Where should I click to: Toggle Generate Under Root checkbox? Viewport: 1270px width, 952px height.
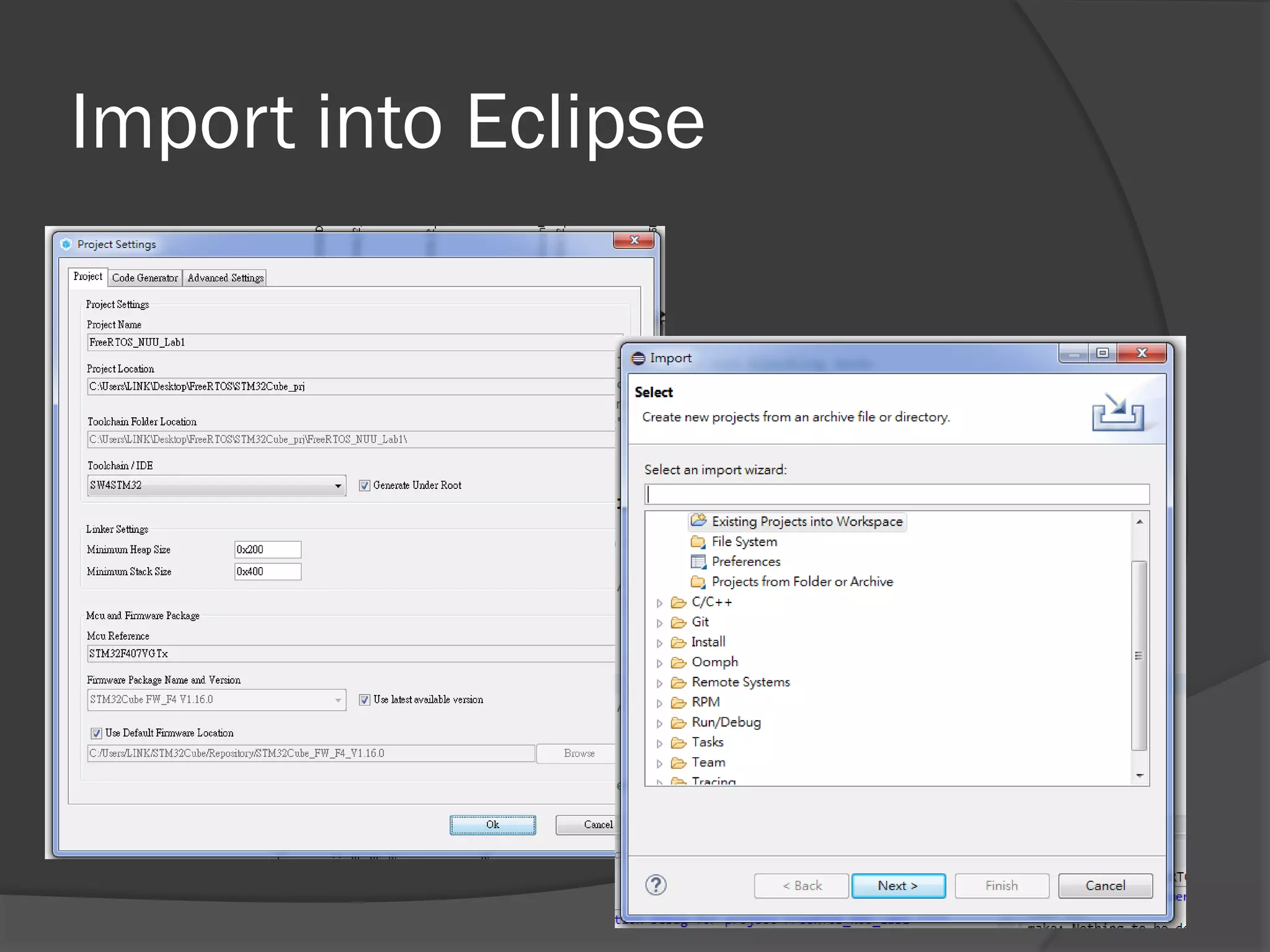365,485
